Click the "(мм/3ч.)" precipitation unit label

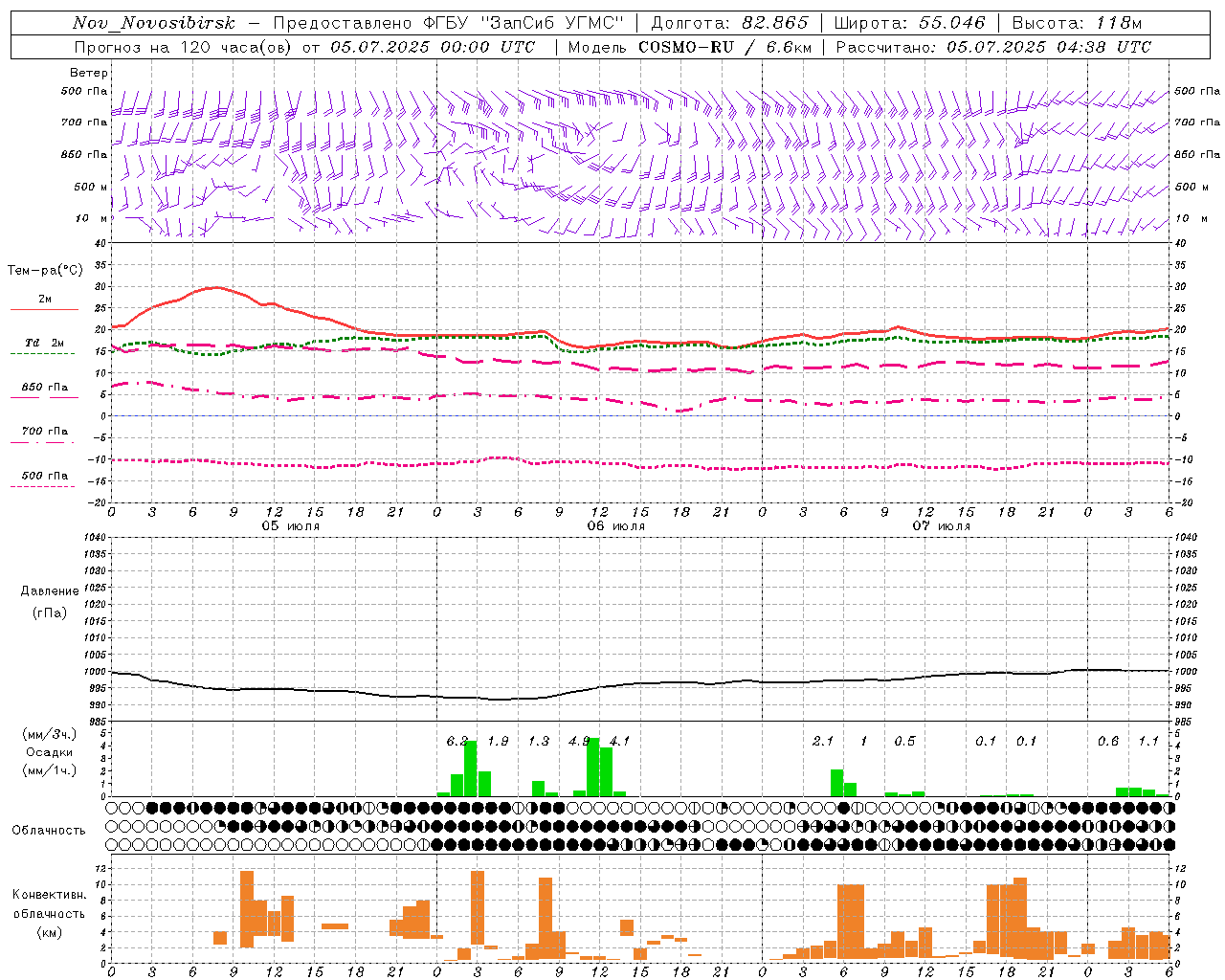[x=48, y=734]
